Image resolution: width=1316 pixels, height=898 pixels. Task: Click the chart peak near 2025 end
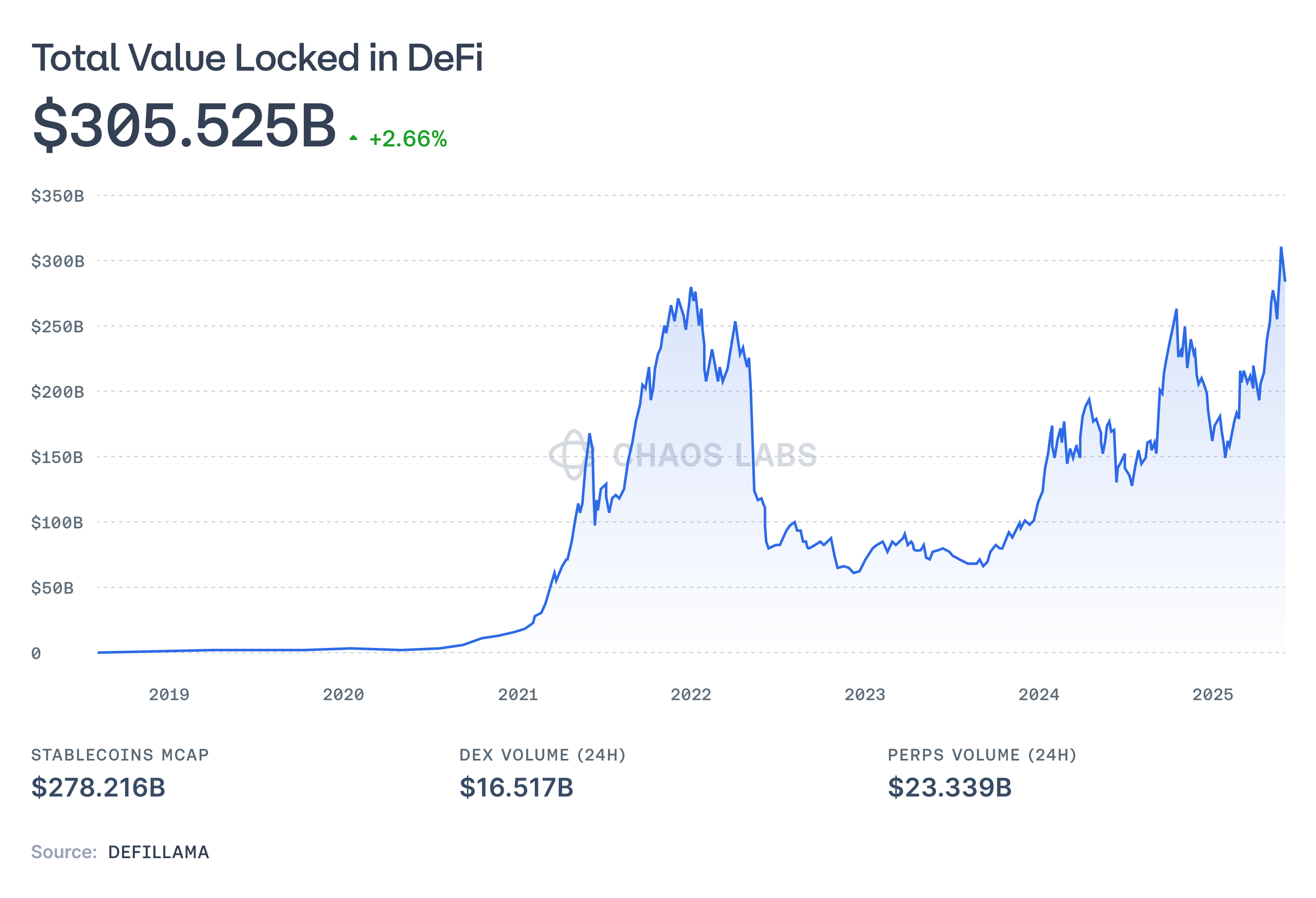pyautogui.click(x=1281, y=248)
